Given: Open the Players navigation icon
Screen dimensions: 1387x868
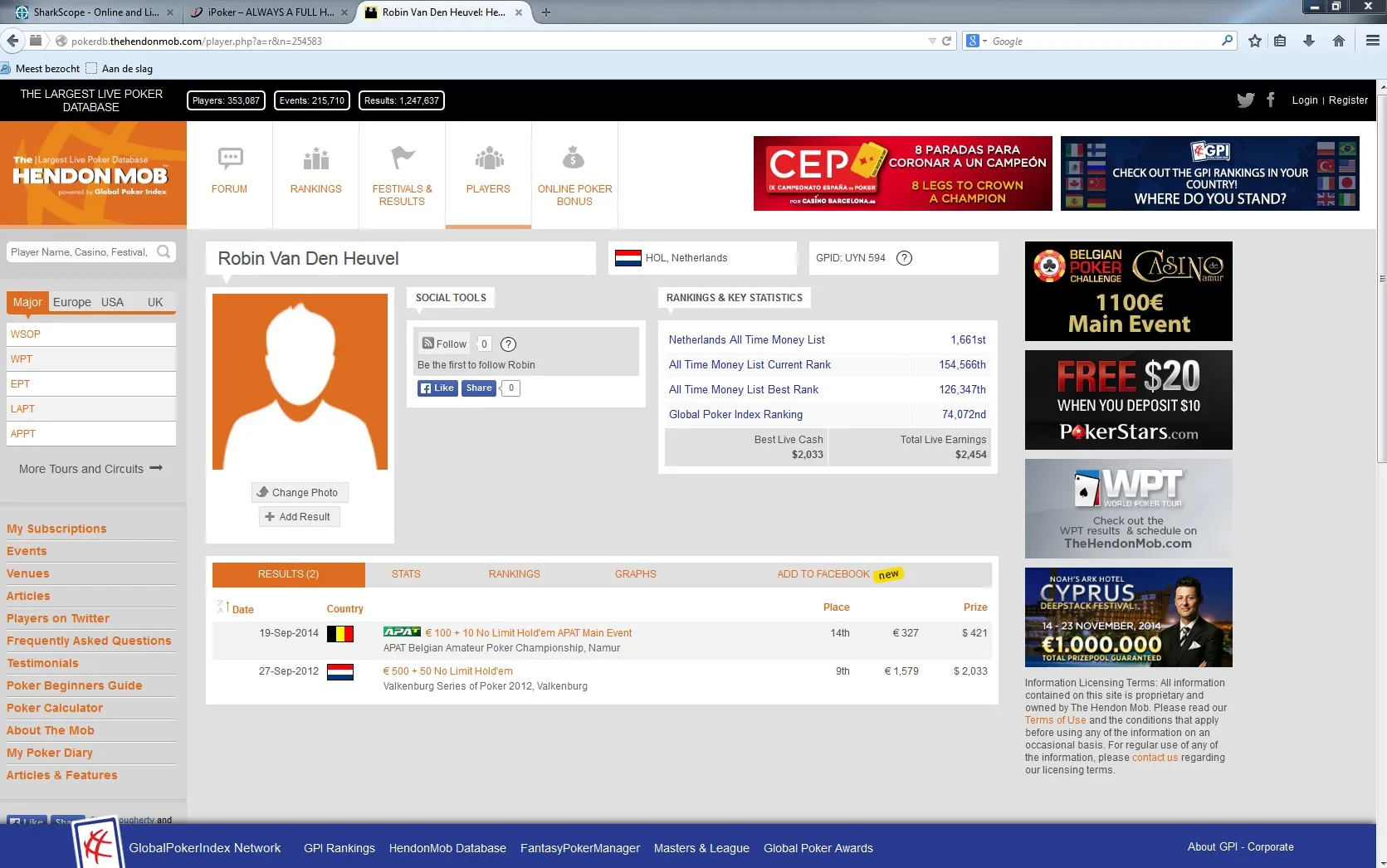Looking at the screenshot, I should 489,157.
